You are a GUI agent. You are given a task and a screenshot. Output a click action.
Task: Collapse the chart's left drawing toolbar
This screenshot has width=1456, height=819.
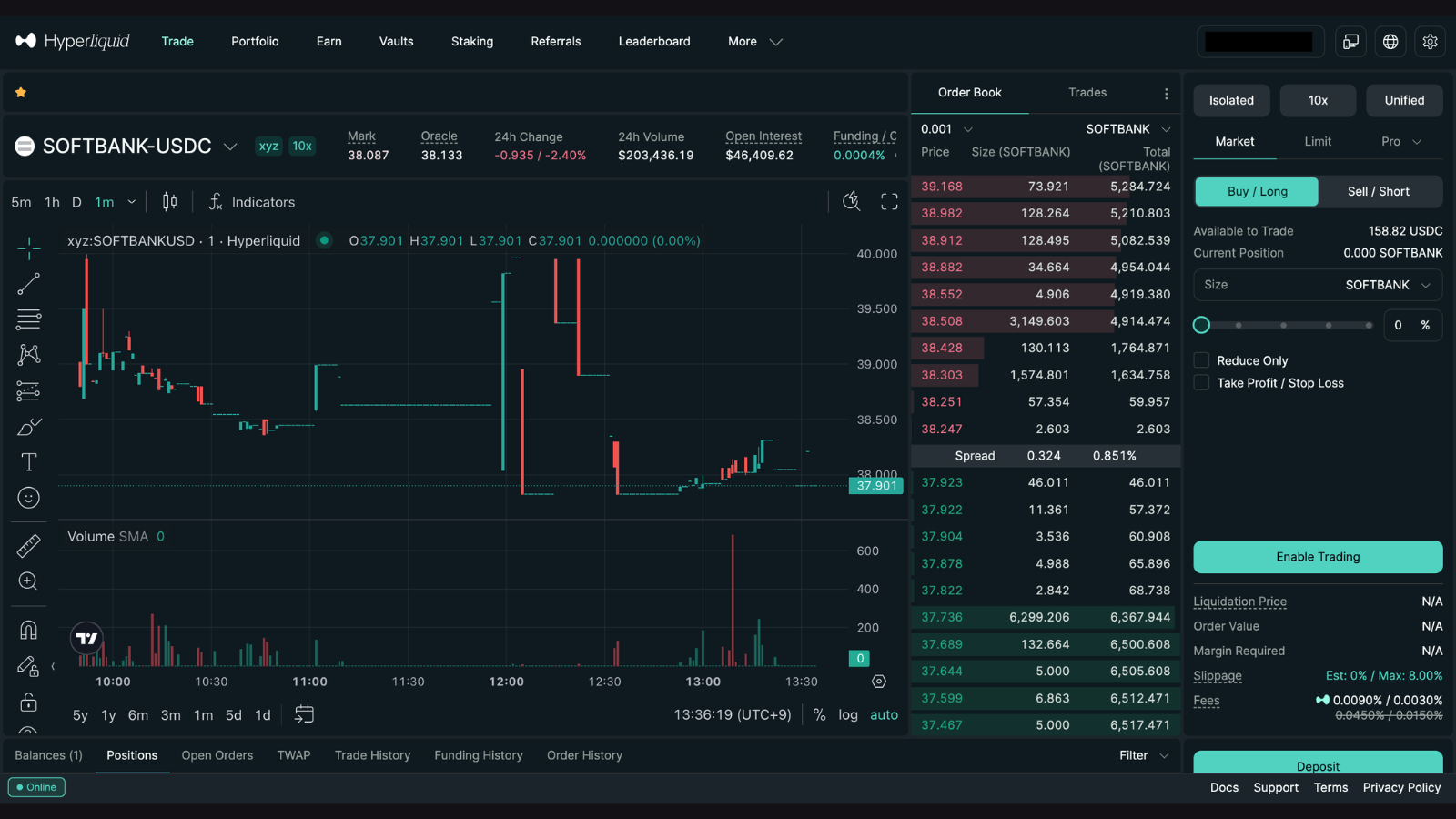pyautogui.click(x=53, y=667)
